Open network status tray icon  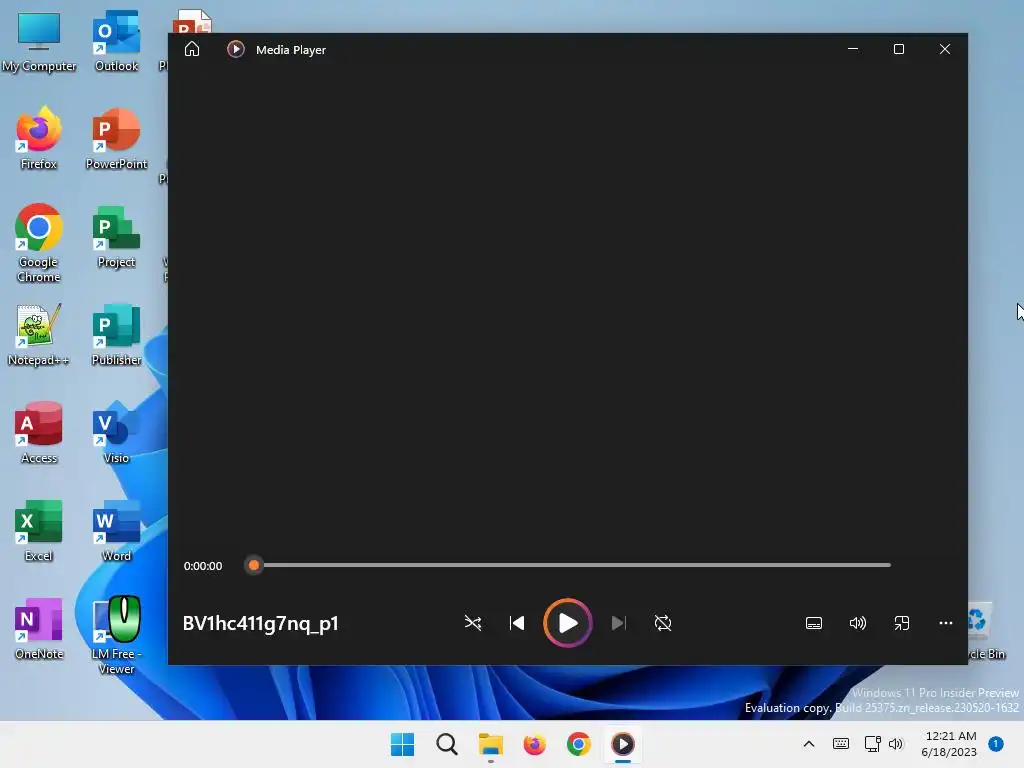pos(872,744)
